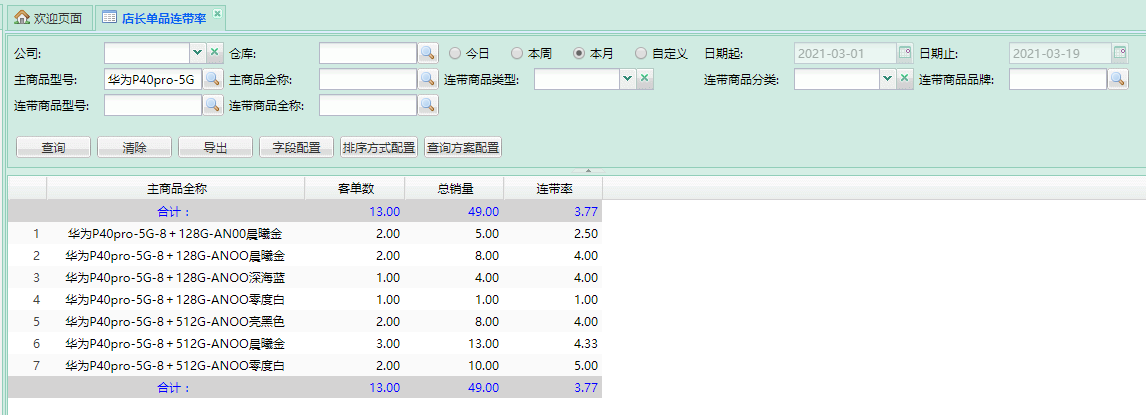Click 连带率 value 4.33
This screenshot has width=1146, height=415.
pyautogui.click(x=585, y=343)
